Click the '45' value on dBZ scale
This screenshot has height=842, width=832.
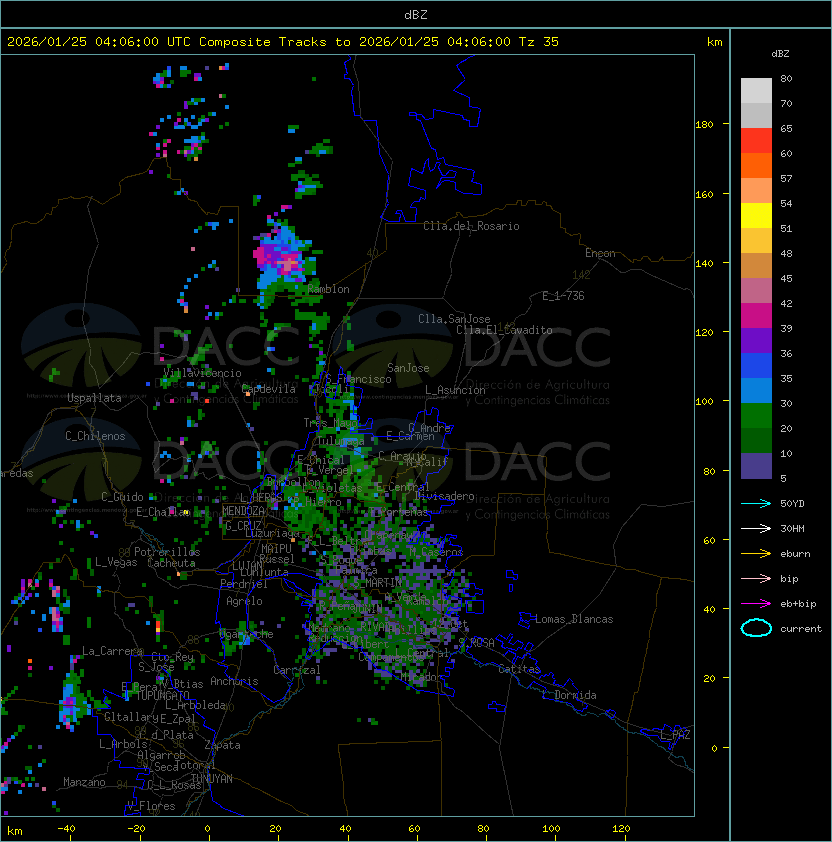(x=786, y=279)
